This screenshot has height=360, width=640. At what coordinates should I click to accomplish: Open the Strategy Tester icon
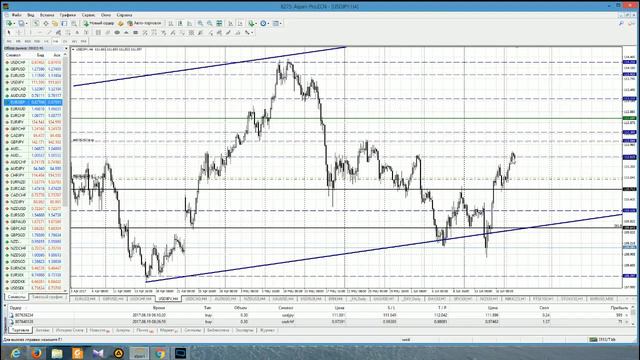click(x=73, y=24)
